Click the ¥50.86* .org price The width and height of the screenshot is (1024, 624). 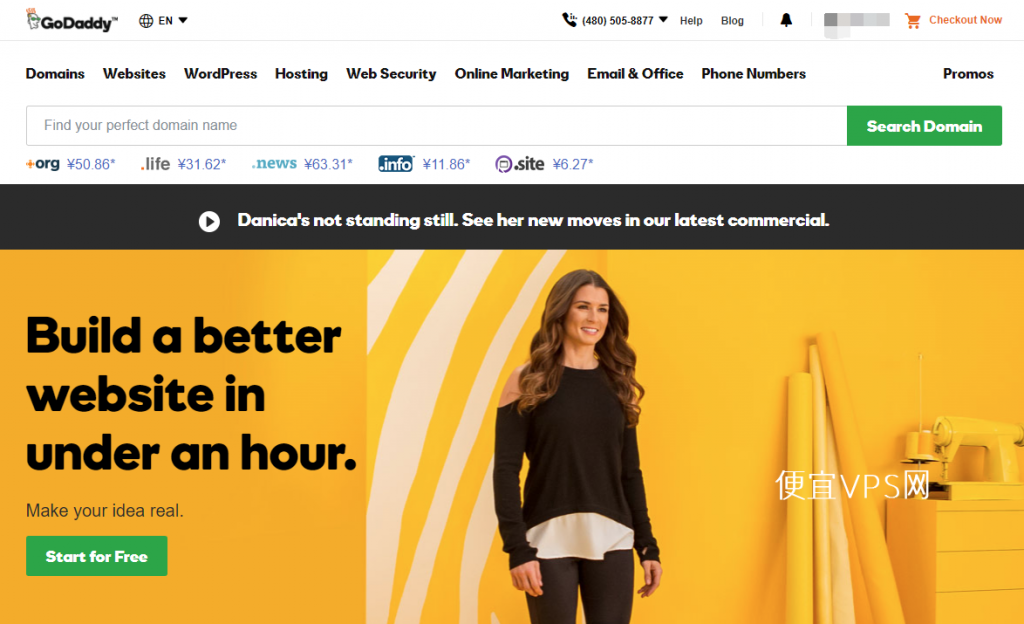pos(91,164)
